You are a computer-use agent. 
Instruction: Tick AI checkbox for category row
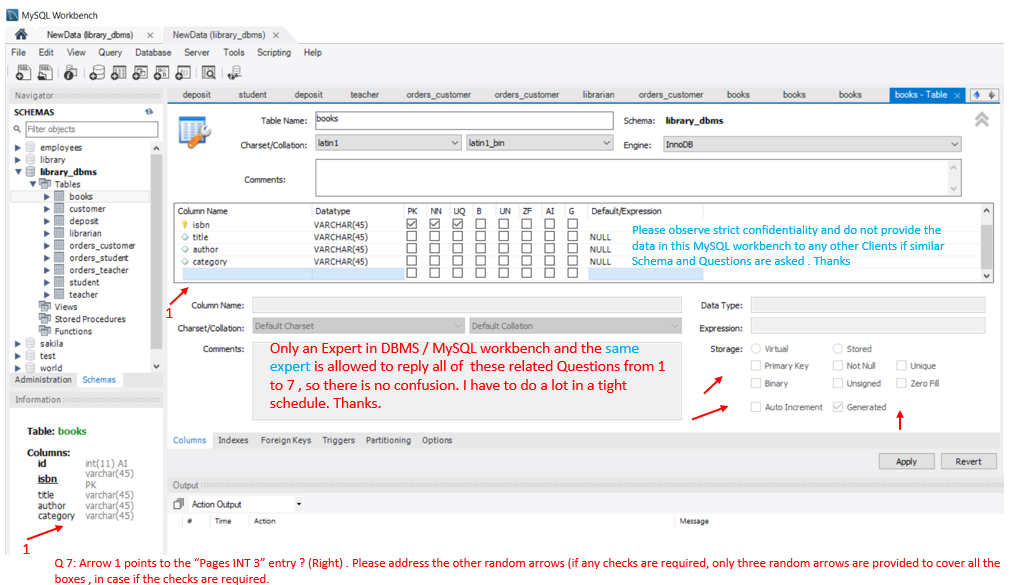pos(550,261)
